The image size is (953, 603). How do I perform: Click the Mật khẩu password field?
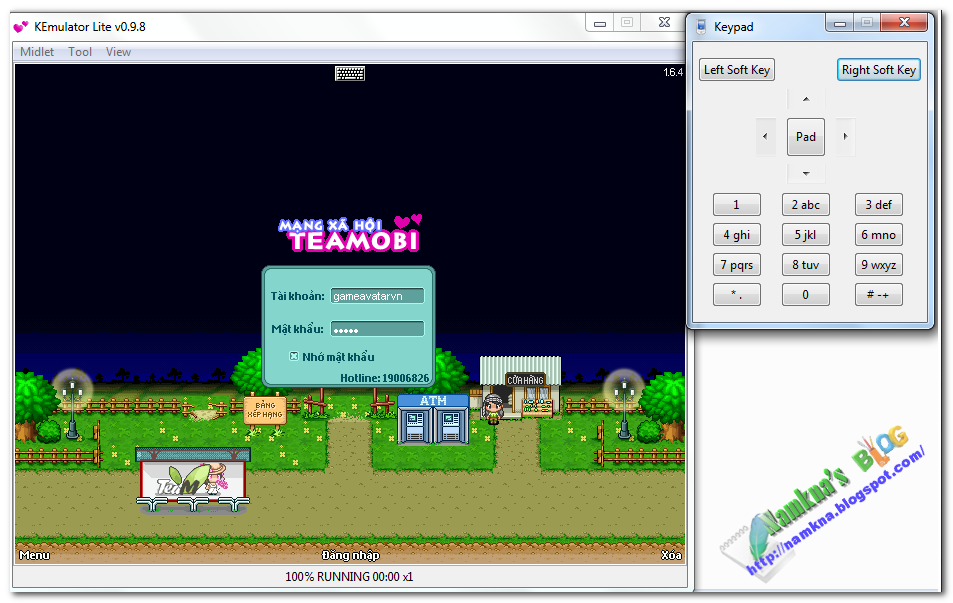click(377, 329)
